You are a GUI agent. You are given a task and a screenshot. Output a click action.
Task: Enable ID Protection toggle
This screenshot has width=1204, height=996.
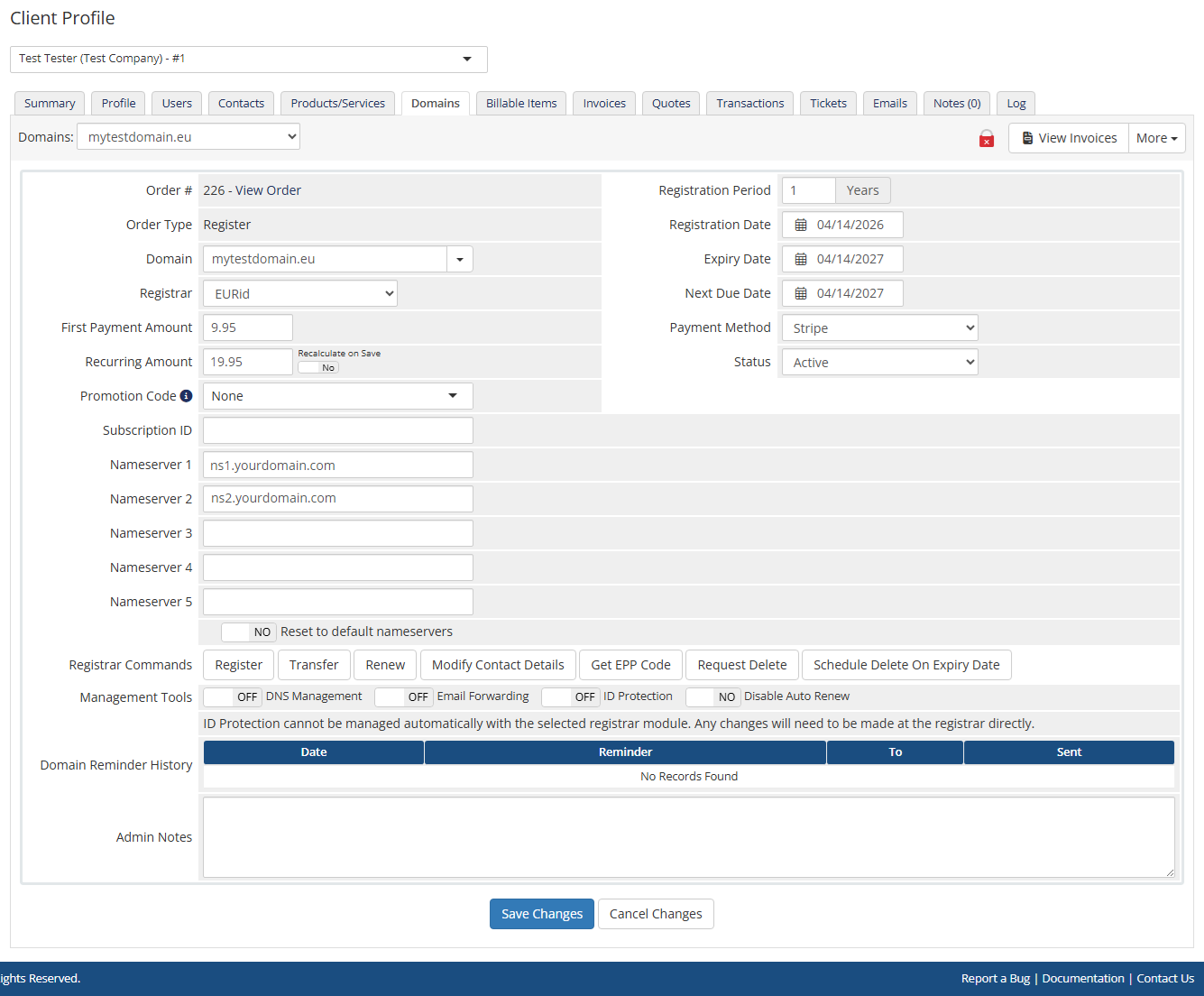tap(570, 696)
